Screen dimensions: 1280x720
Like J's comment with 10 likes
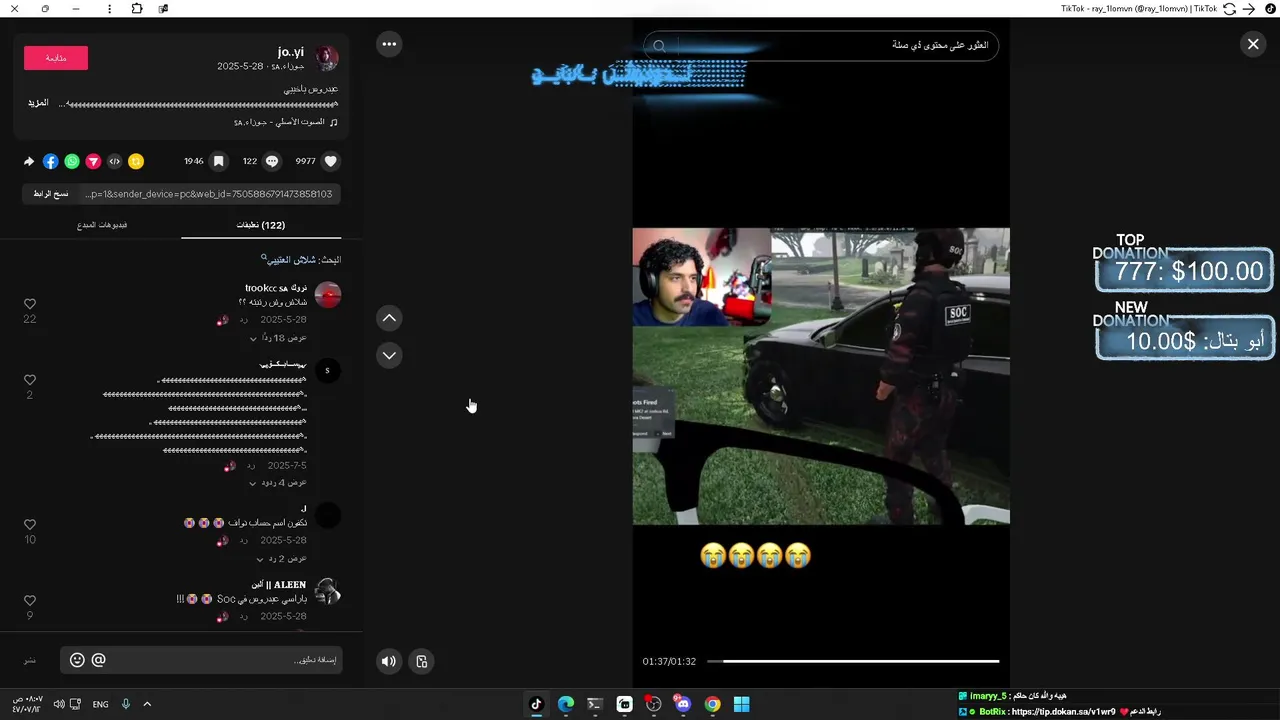click(x=30, y=525)
